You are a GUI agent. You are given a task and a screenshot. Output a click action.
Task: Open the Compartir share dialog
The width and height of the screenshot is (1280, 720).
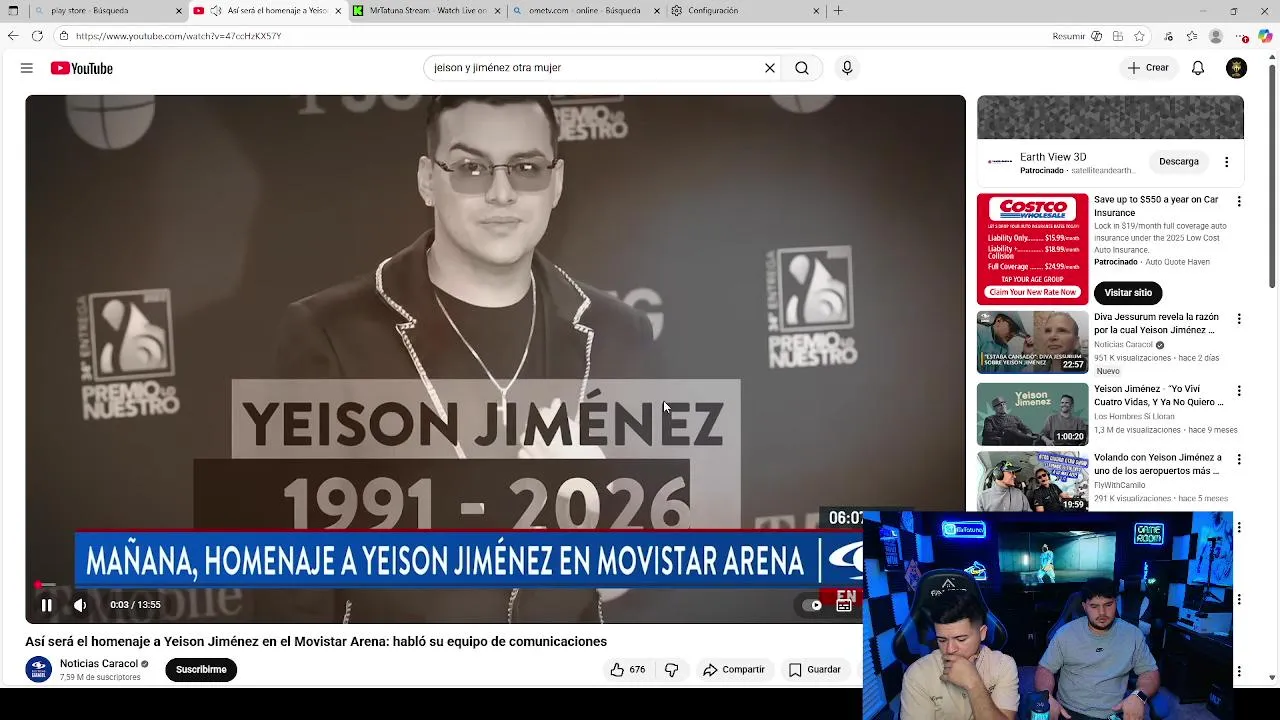click(733, 670)
